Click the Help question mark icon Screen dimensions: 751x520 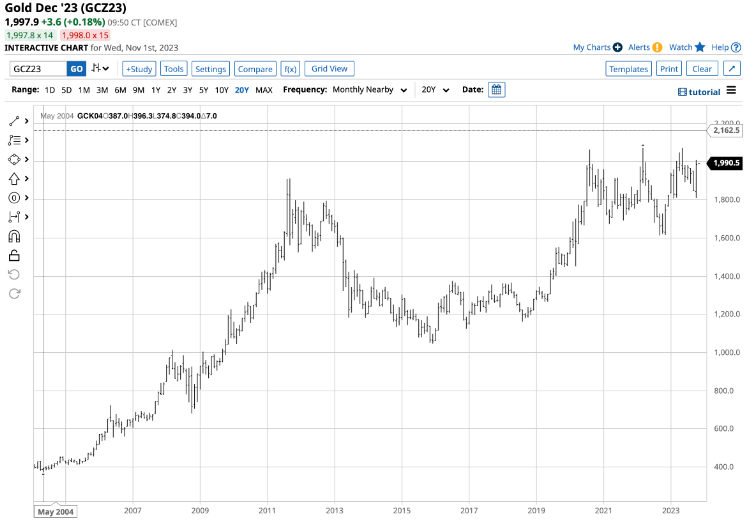[736, 47]
